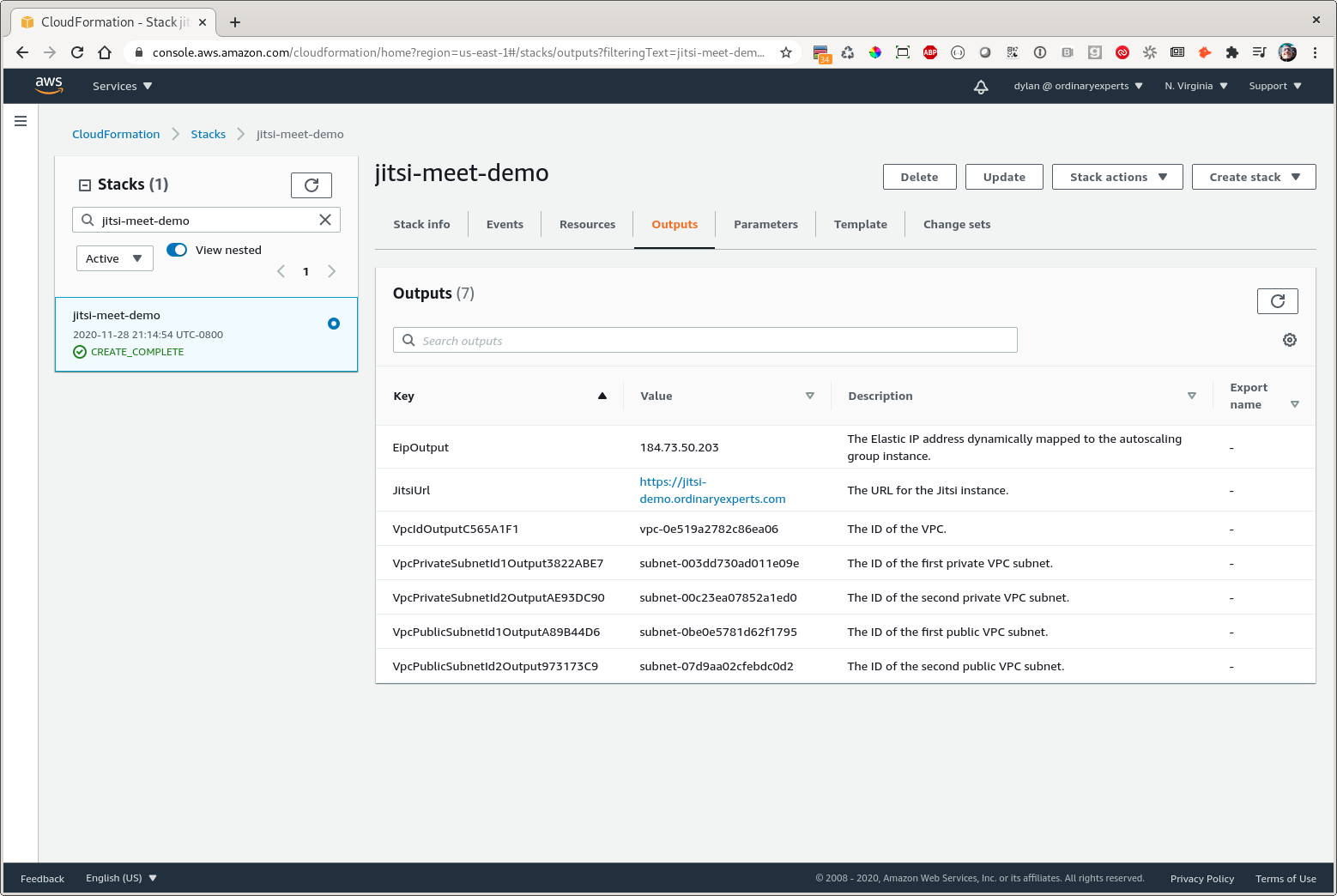
Task: Bookmark this page with the star icon
Action: [785, 52]
